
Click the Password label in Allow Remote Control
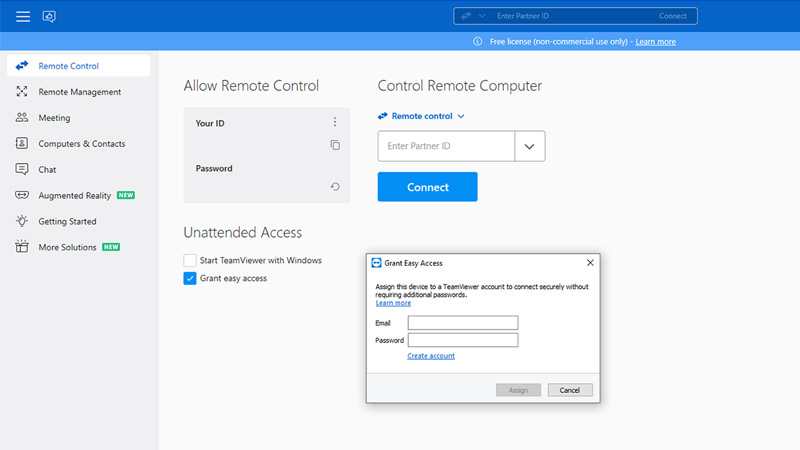click(x=214, y=168)
